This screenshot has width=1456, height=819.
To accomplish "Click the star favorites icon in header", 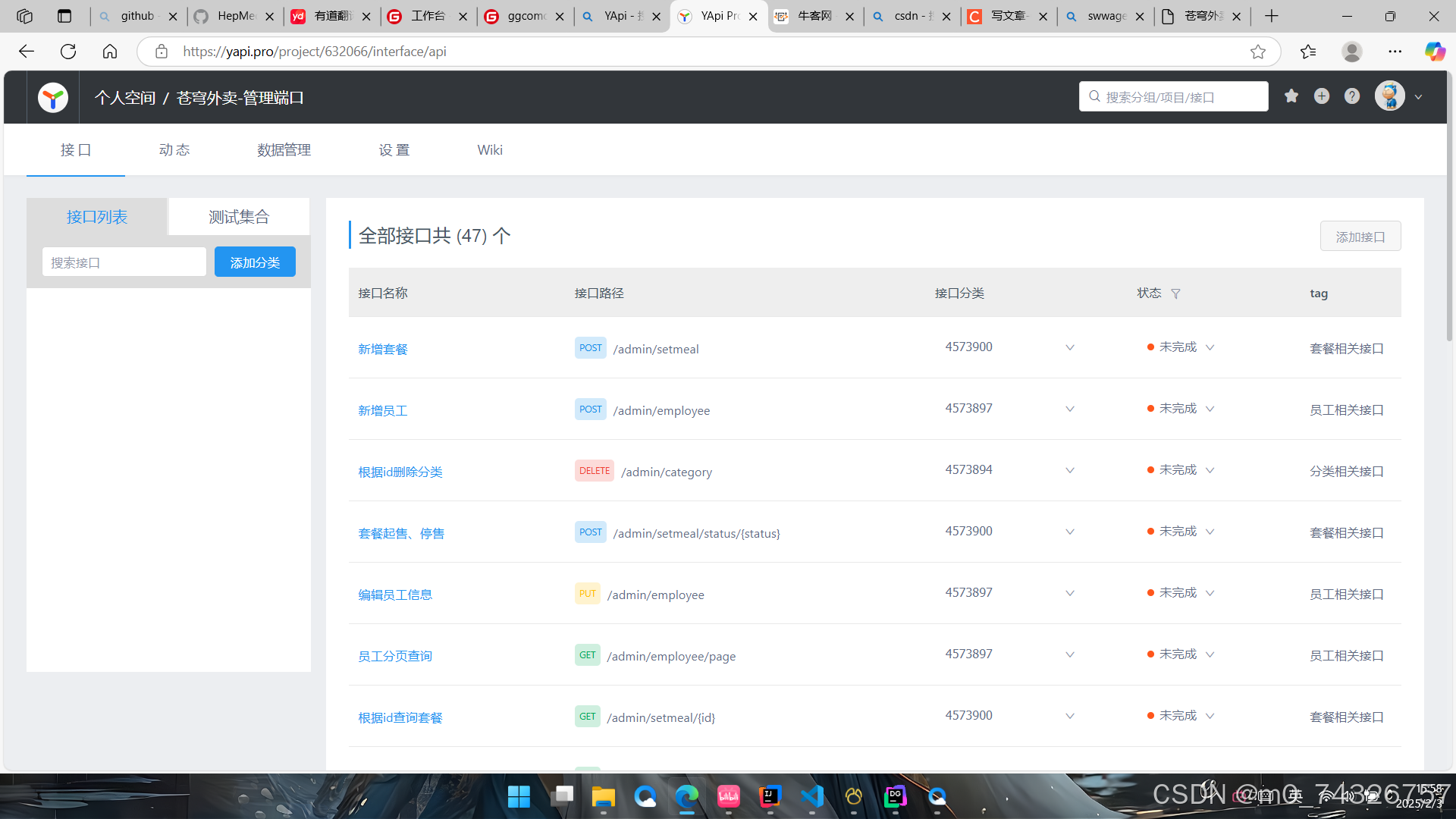I will tap(1291, 96).
